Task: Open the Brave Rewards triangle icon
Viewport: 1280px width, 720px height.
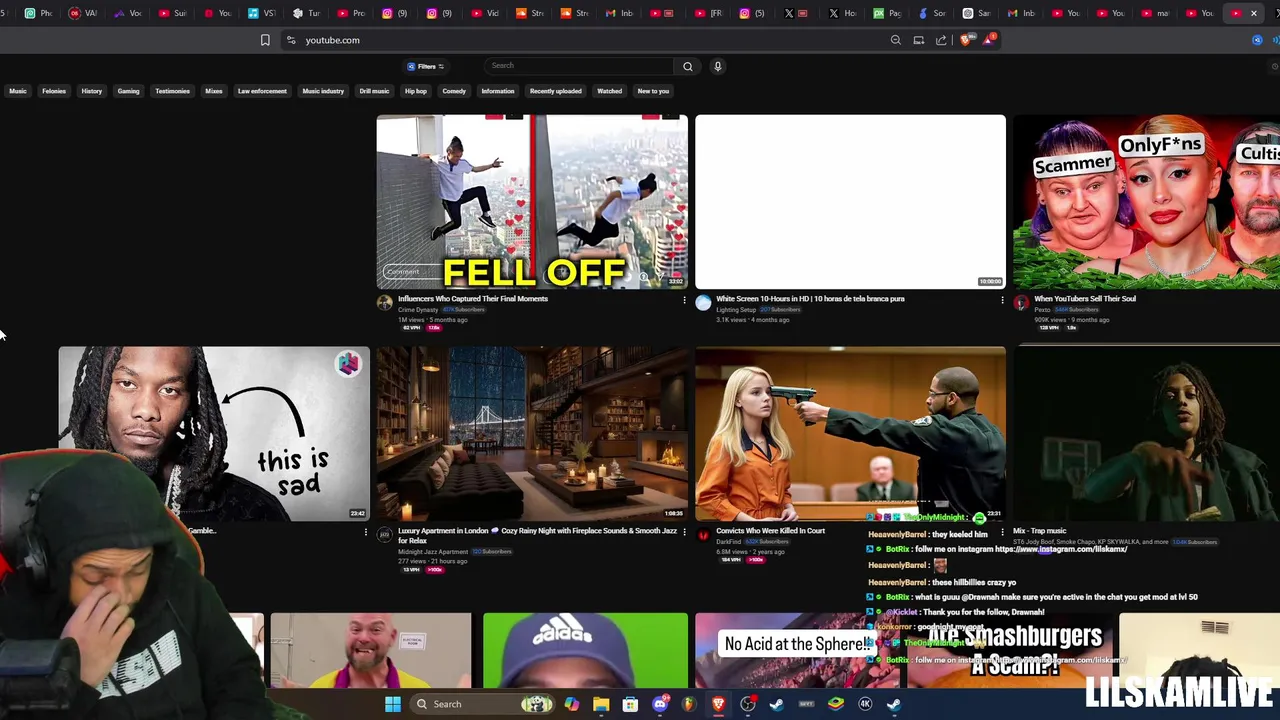Action: click(x=989, y=40)
